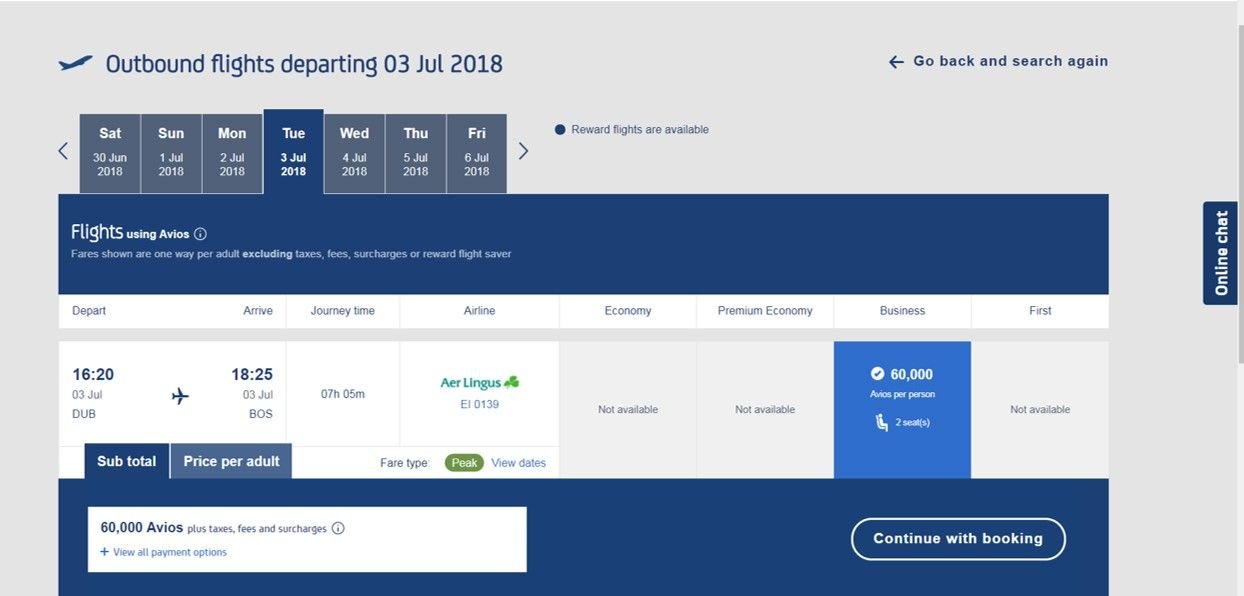Screen dimensions: 1244x596
Task: Expand View all payment options
Action: click(x=170, y=552)
